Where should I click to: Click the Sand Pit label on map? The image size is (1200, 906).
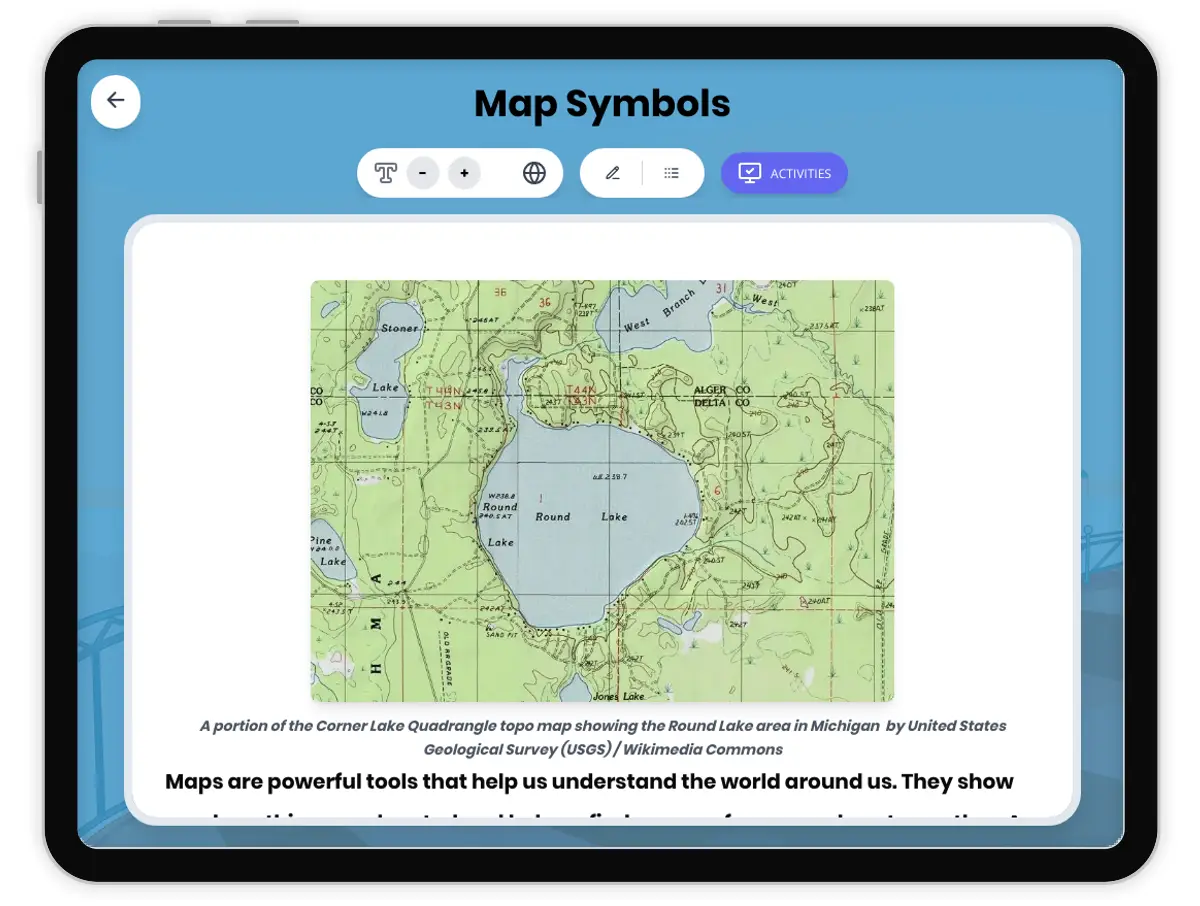[x=498, y=634]
